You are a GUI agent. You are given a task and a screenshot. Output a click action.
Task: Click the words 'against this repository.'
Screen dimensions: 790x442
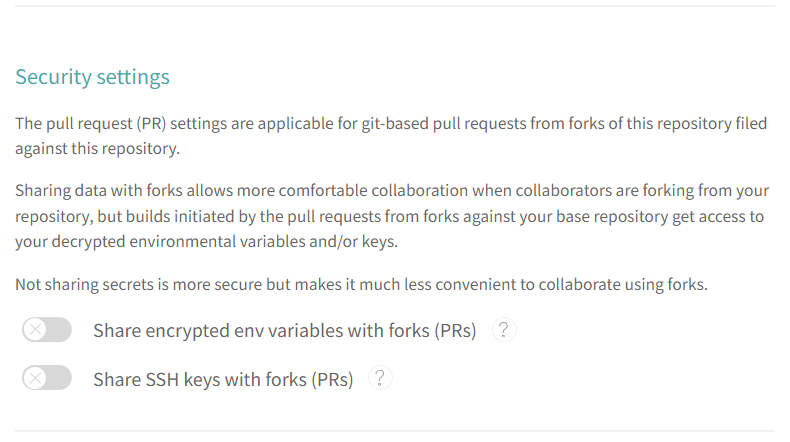tap(97, 149)
